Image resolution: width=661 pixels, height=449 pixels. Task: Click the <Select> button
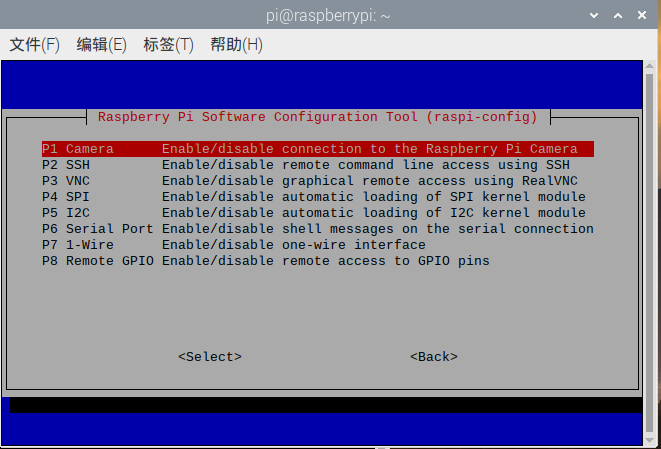[210, 357]
